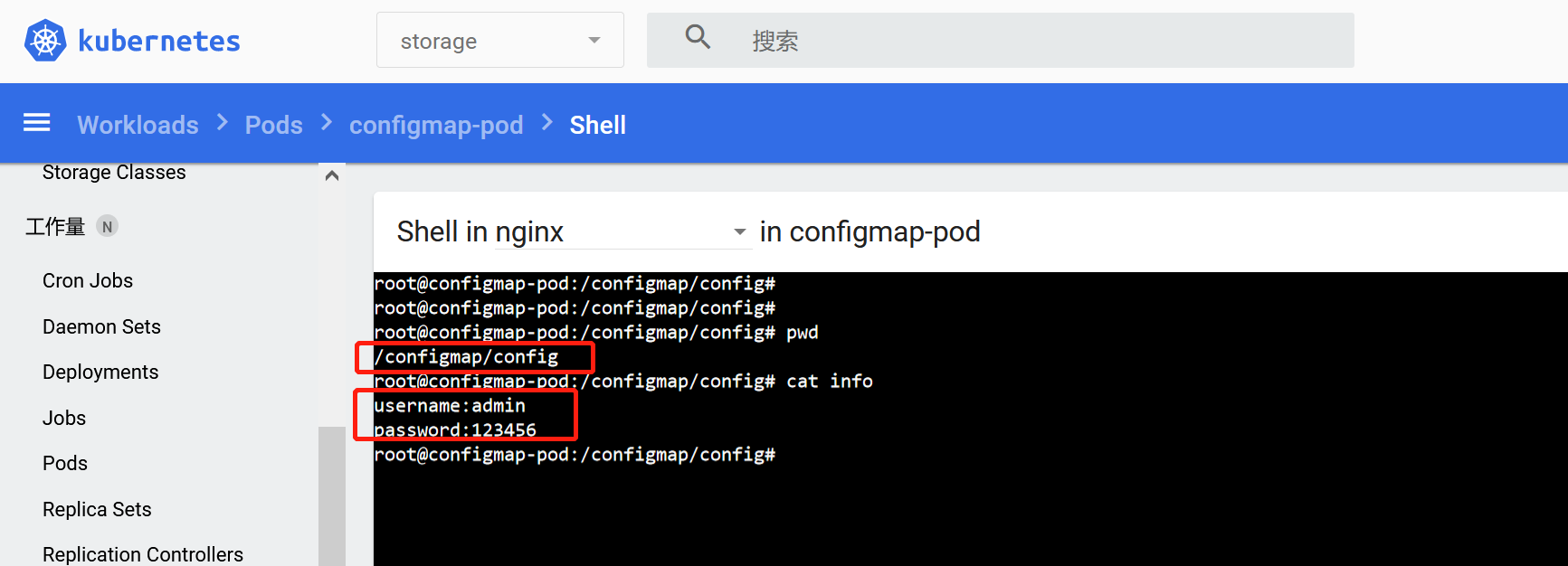Open the storage namespace dropdown
Screen dimensions: 1568x566
pyautogui.click(x=499, y=41)
